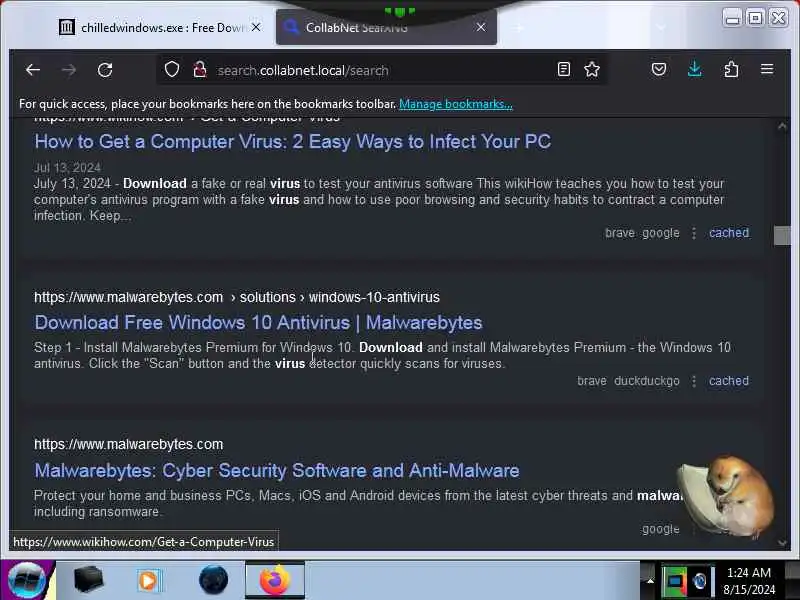Reload the current page
800x600 pixels.
click(105, 70)
